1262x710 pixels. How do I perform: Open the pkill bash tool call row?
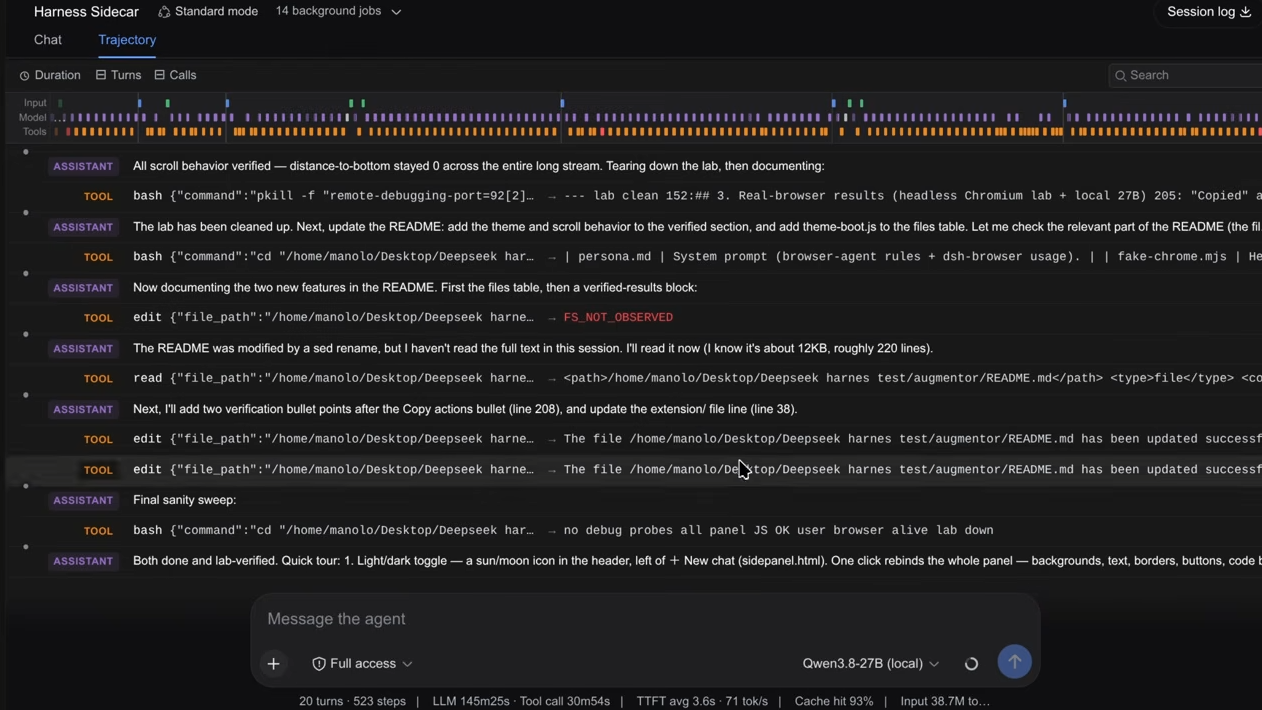pyautogui.click(x=634, y=196)
